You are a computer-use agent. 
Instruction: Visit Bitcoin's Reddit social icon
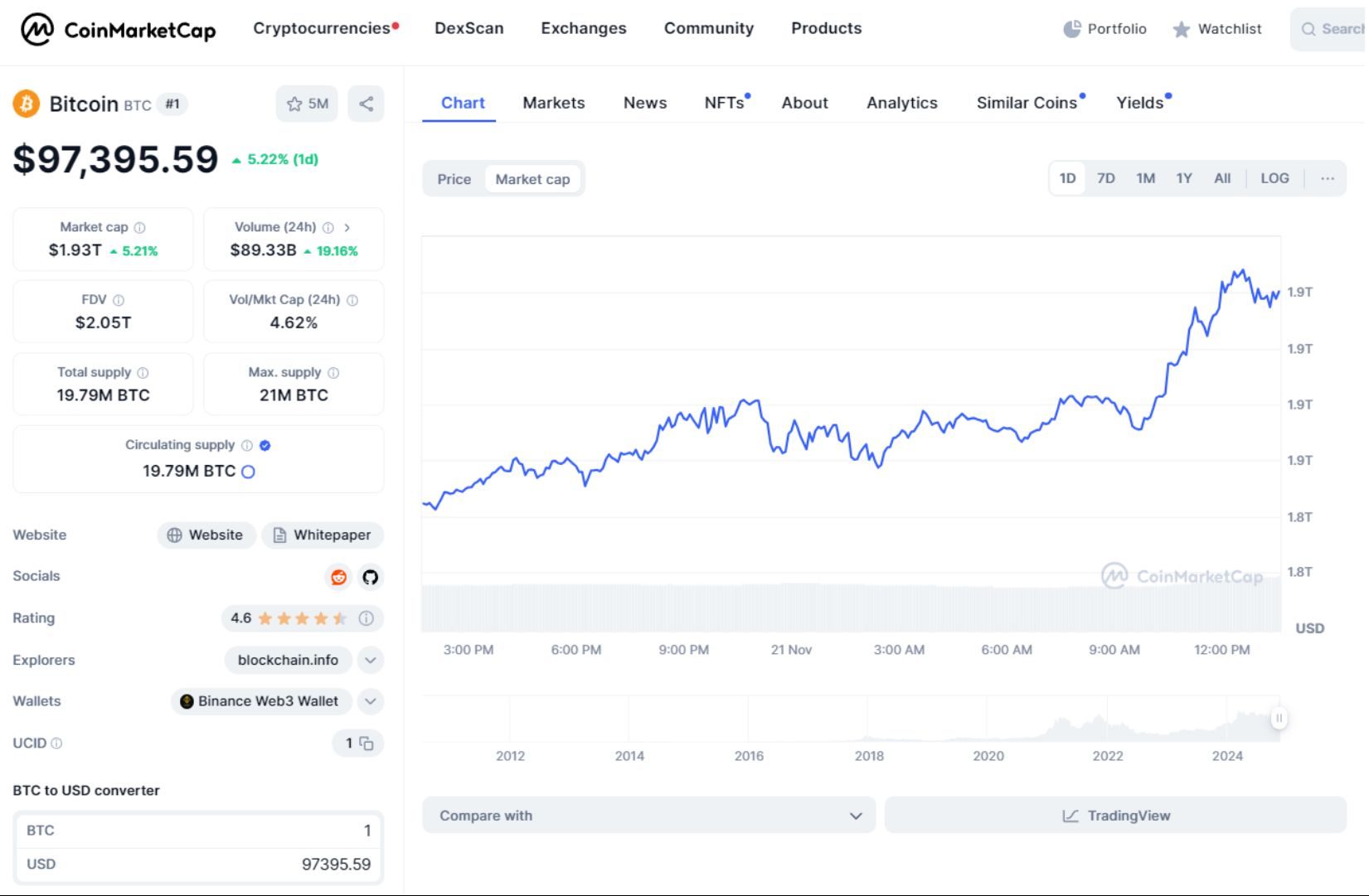pos(338,577)
